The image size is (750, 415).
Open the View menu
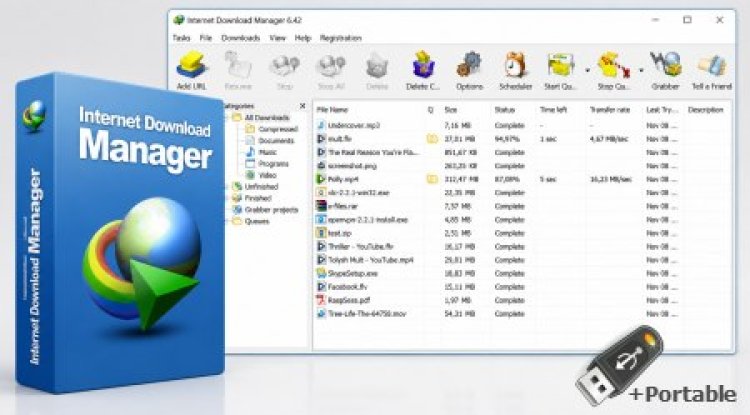(x=277, y=38)
